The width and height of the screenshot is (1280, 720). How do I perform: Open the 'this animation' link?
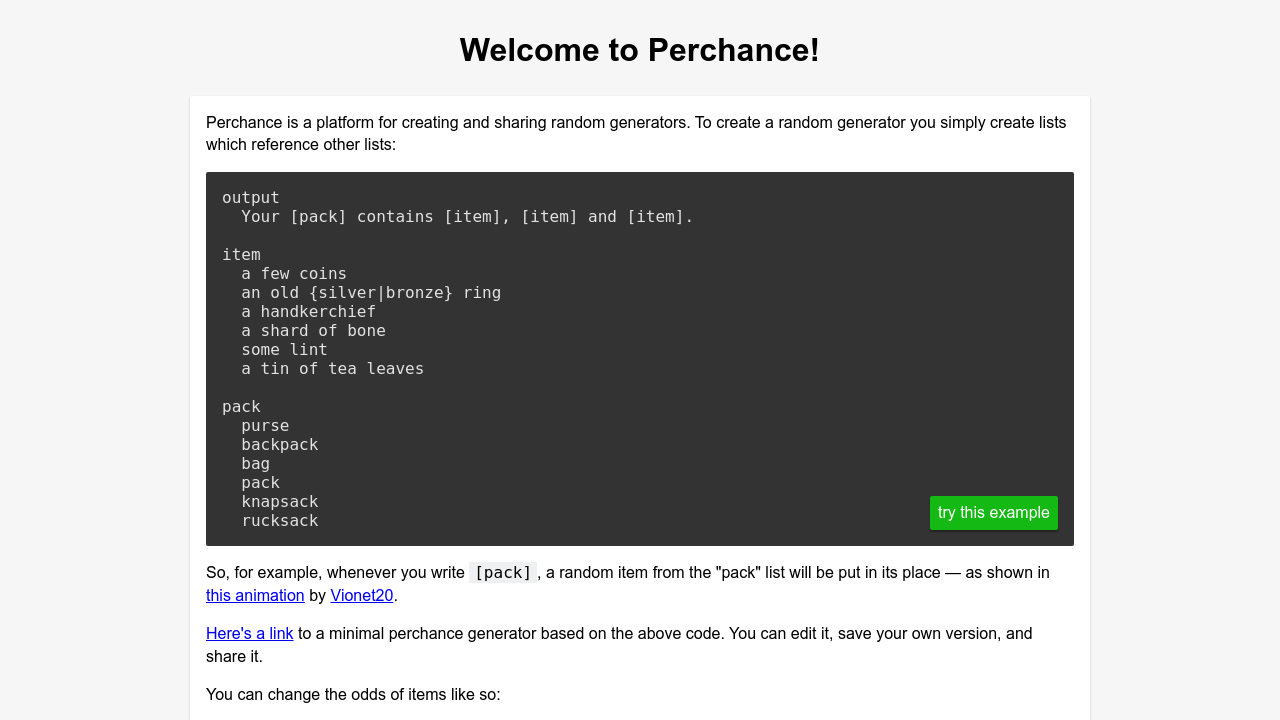255,595
